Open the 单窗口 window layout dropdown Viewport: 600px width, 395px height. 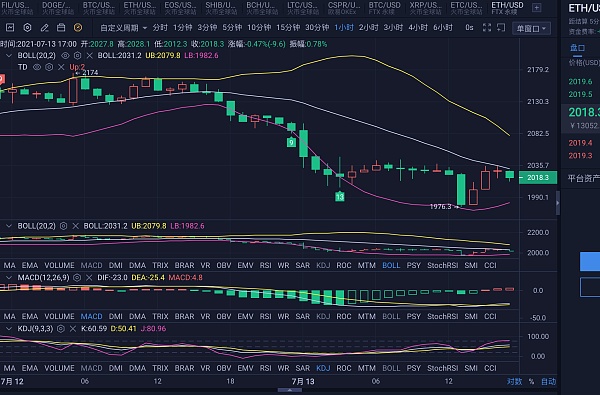[532, 28]
